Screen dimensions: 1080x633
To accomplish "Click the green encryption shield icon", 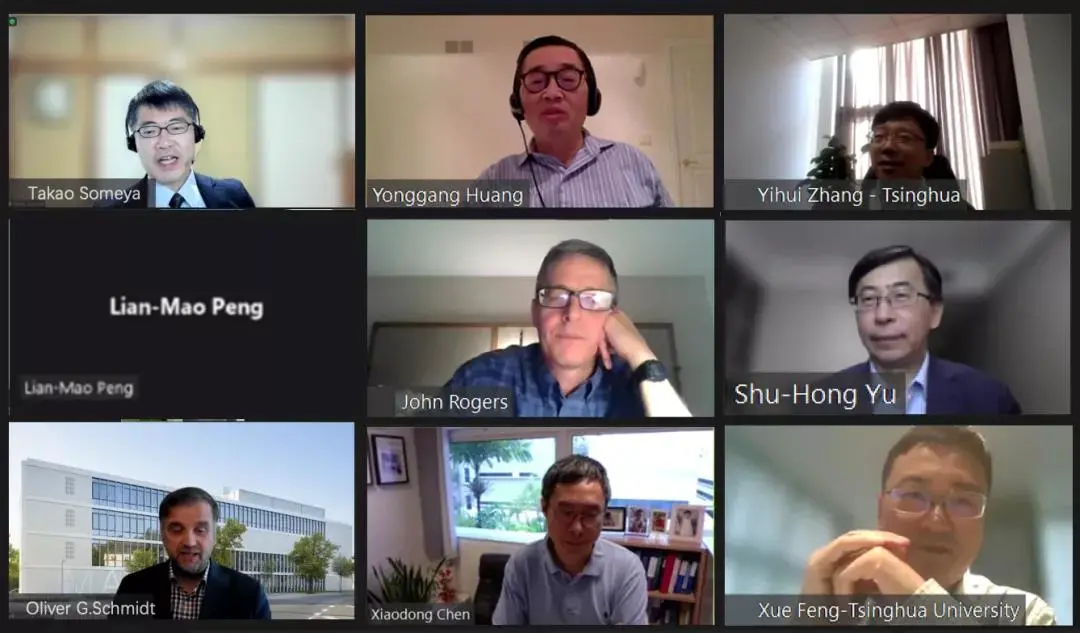I will pyautogui.click(x=12, y=22).
